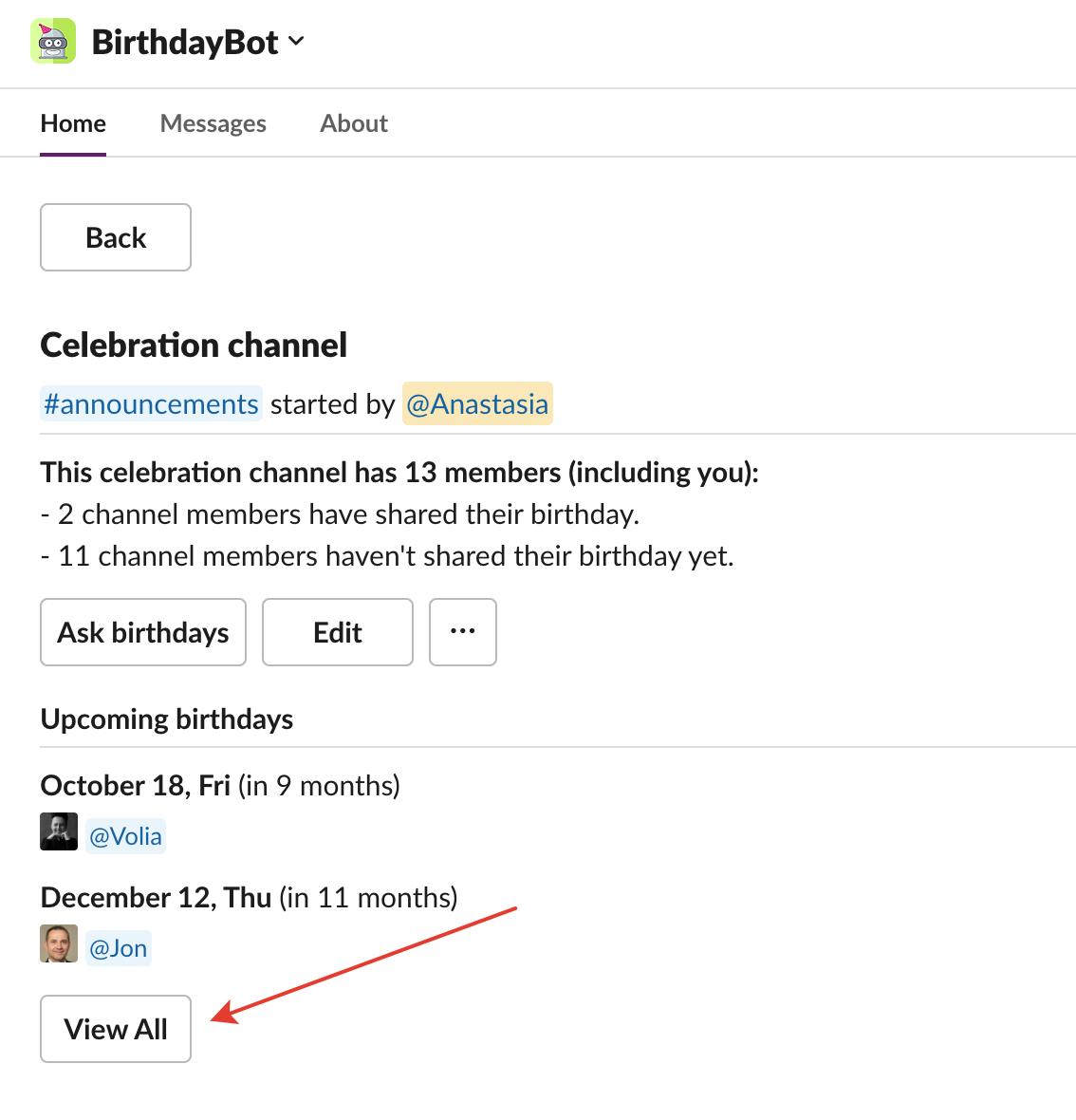Expand the BirthdayBot name dropdown chevron
Viewport: 1076px width, 1120px height.
coord(296,42)
